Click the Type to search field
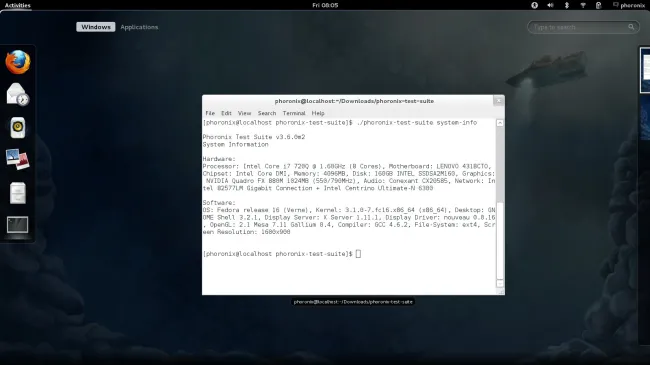 tap(583, 27)
